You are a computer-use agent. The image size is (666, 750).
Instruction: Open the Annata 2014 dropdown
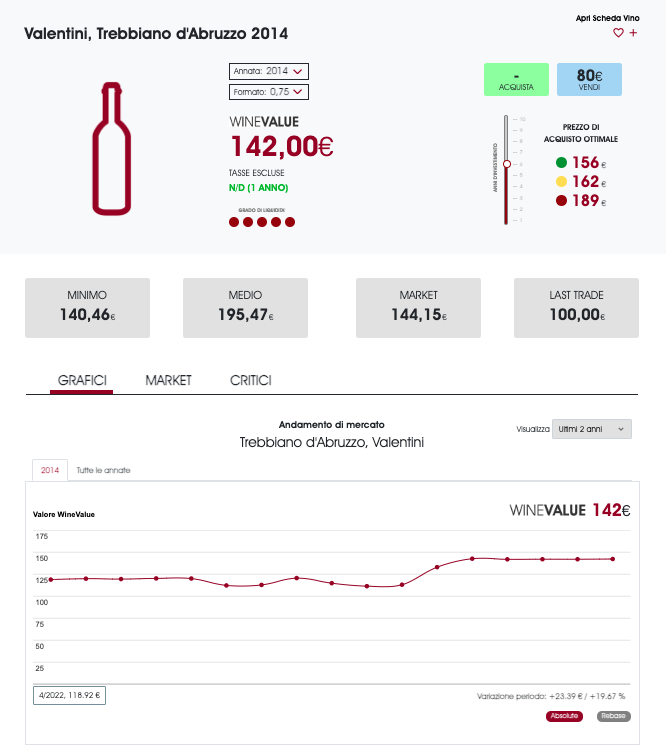click(x=268, y=71)
